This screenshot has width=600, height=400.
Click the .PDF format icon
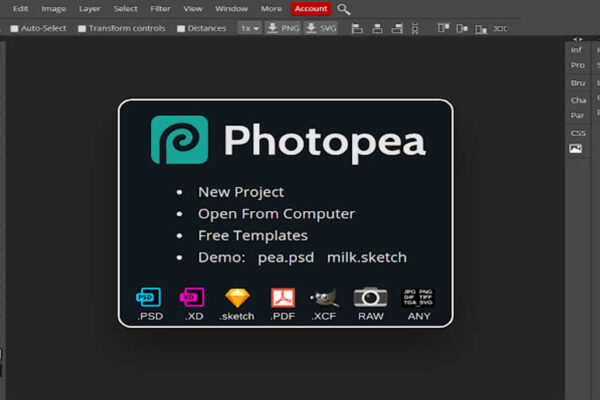pyautogui.click(x=283, y=298)
